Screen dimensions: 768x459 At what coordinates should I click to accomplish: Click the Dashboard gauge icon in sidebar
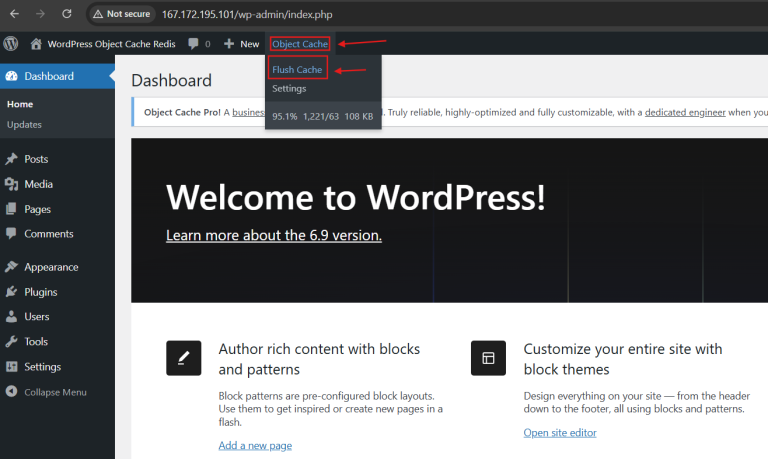pos(11,76)
